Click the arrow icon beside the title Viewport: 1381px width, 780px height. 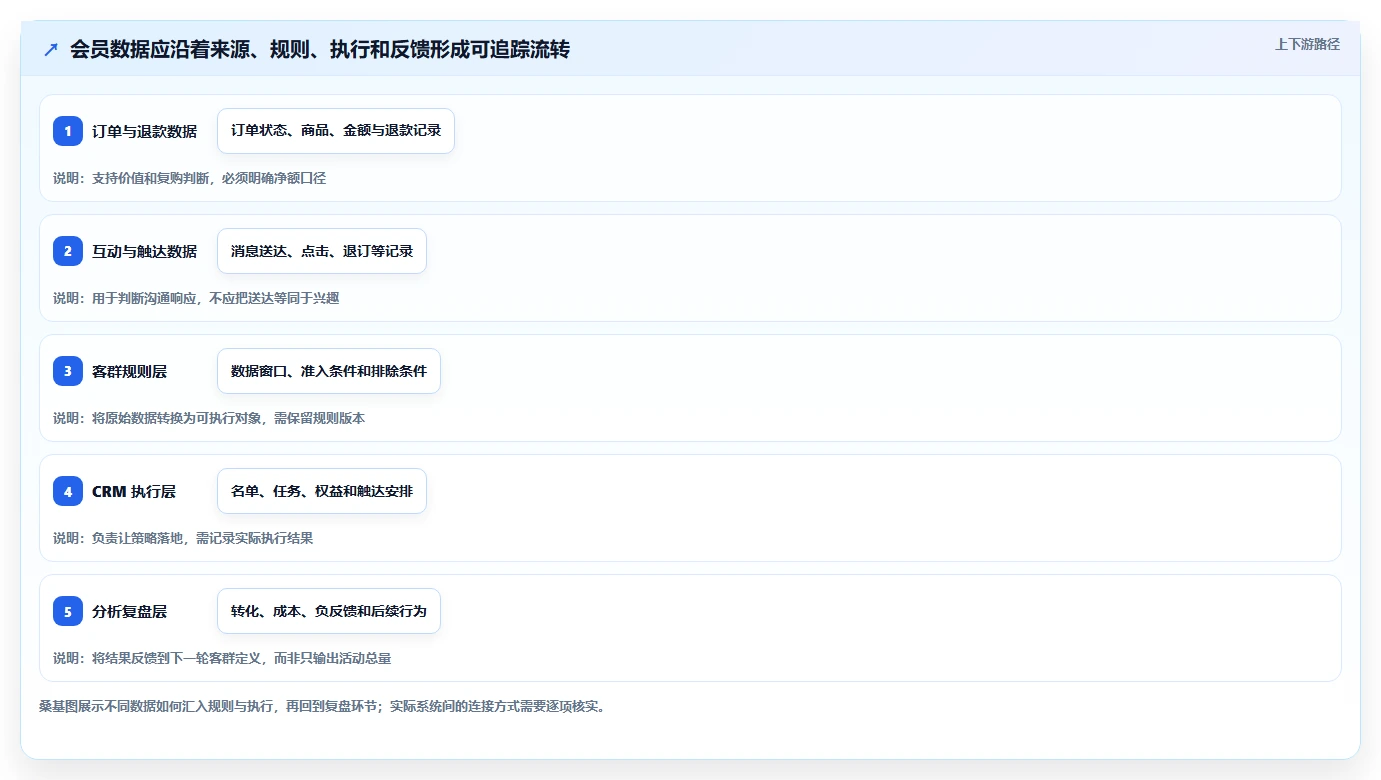tap(51, 49)
